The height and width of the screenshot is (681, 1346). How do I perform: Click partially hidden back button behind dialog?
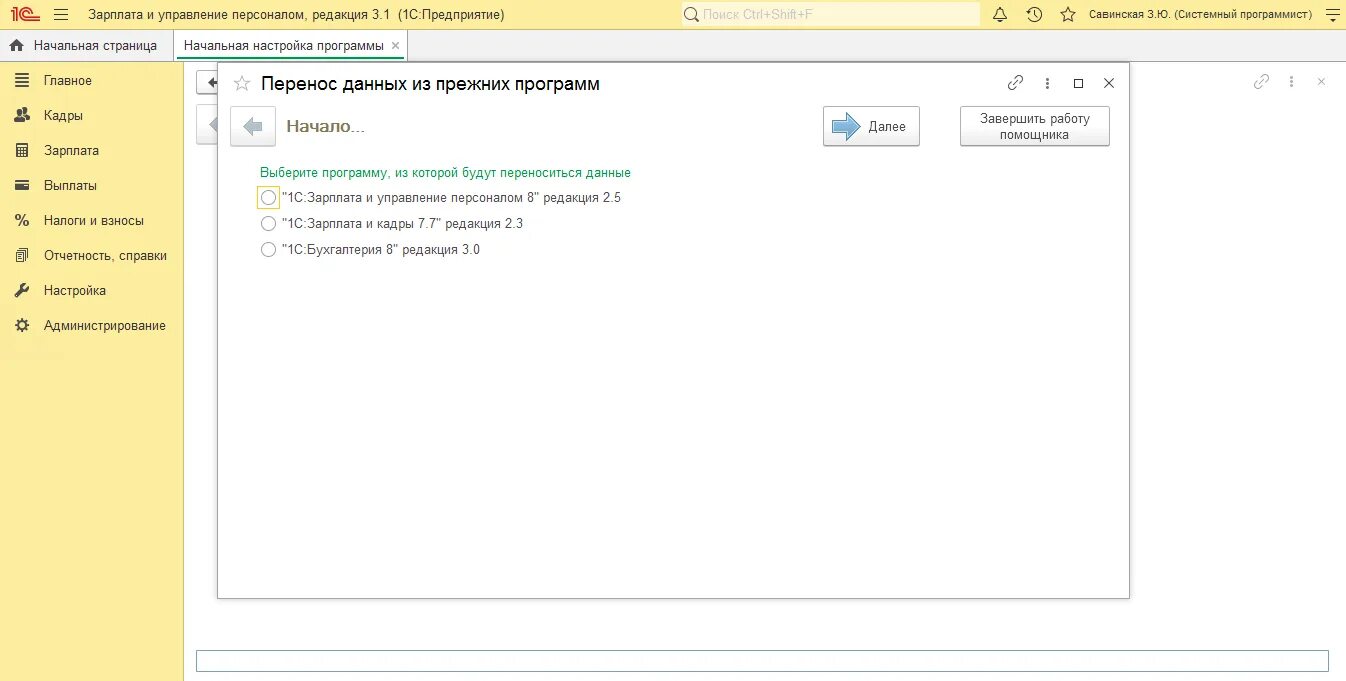click(x=207, y=83)
